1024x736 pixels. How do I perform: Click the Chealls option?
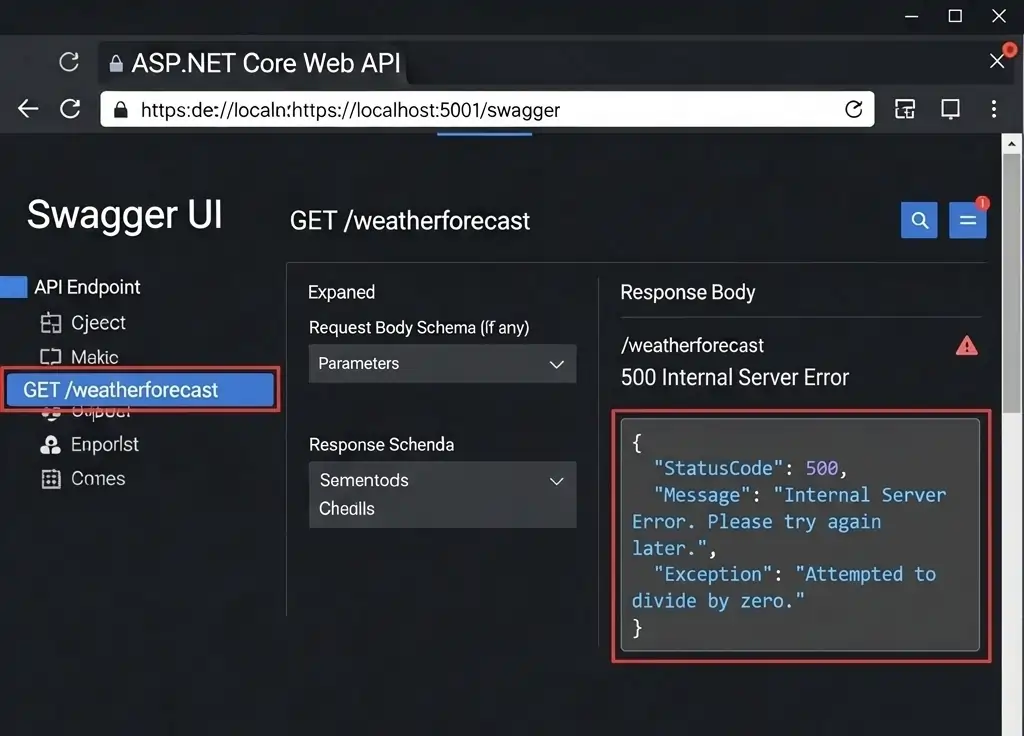coord(347,509)
